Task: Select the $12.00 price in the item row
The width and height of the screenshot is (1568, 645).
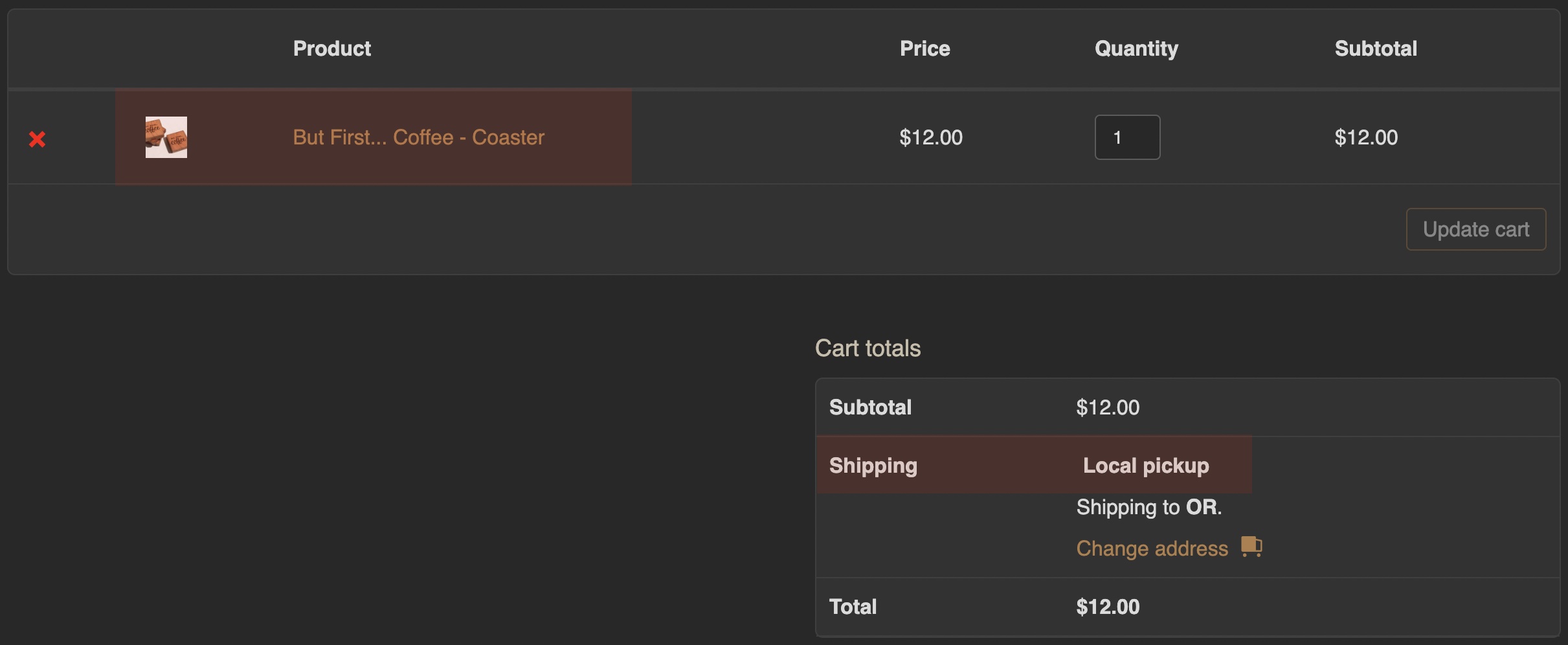Action: click(931, 137)
